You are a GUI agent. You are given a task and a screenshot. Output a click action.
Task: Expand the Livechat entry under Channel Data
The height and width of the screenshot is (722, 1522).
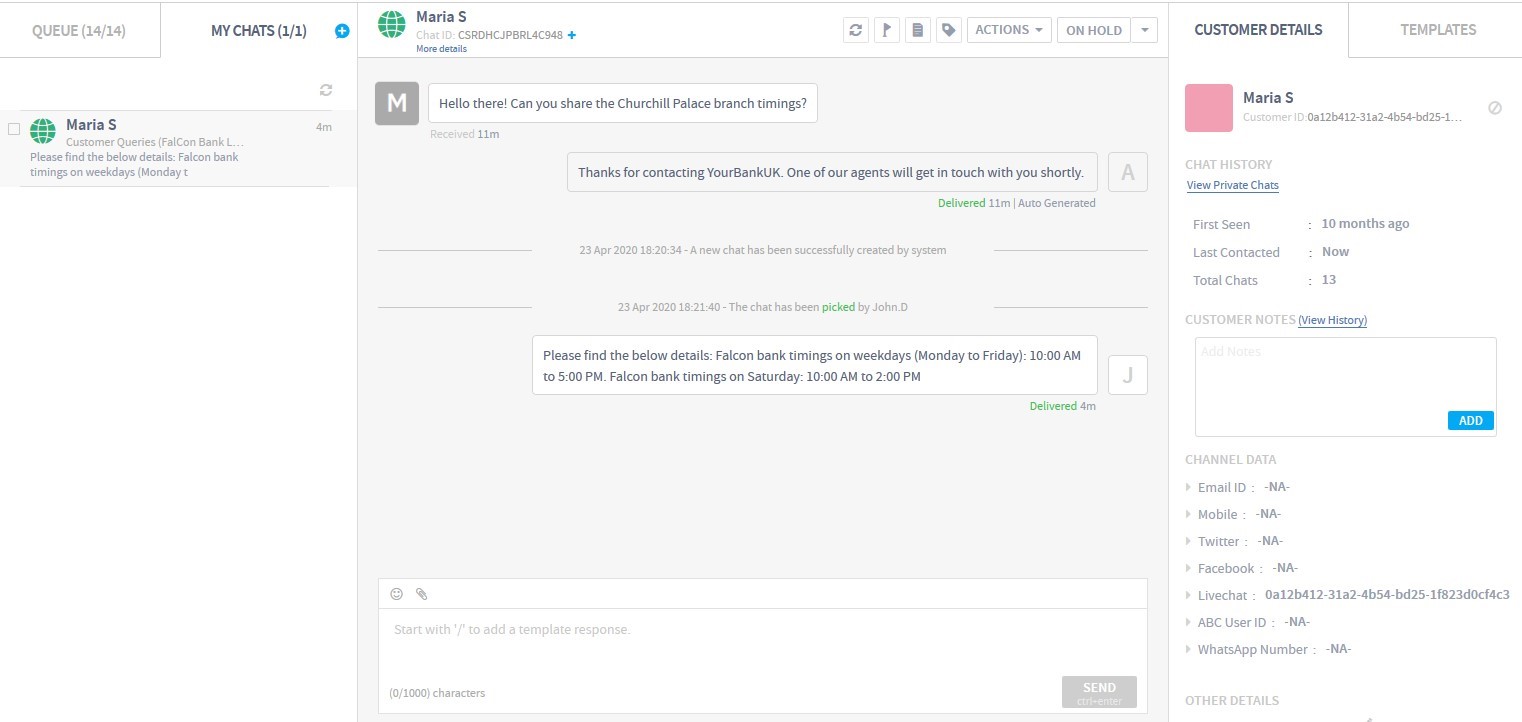pos(1189,595)
